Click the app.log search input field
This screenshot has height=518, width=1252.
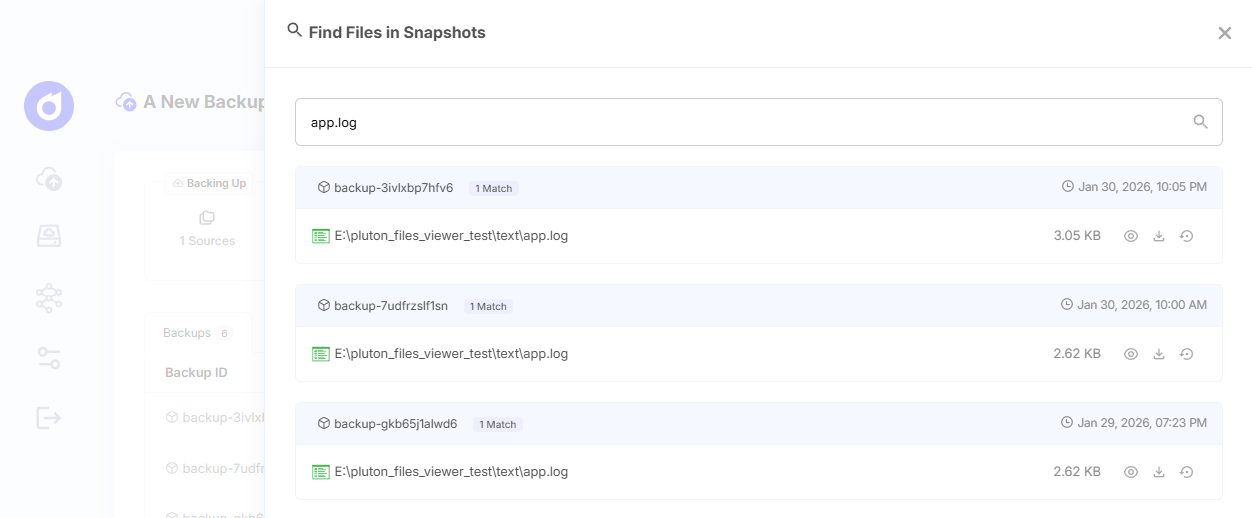click(x=758, y=122)
